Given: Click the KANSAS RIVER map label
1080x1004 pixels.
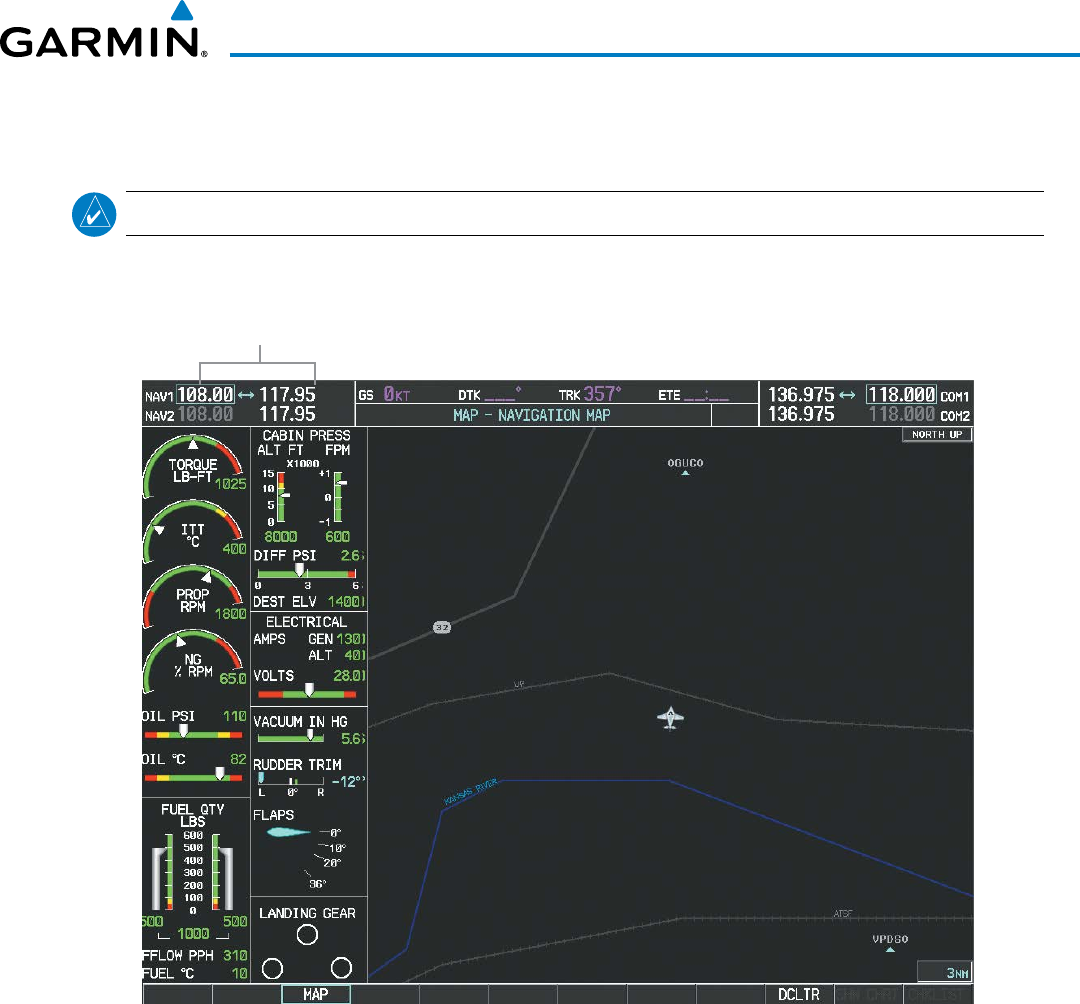Looking at the screenshot, I should [470, 792].
